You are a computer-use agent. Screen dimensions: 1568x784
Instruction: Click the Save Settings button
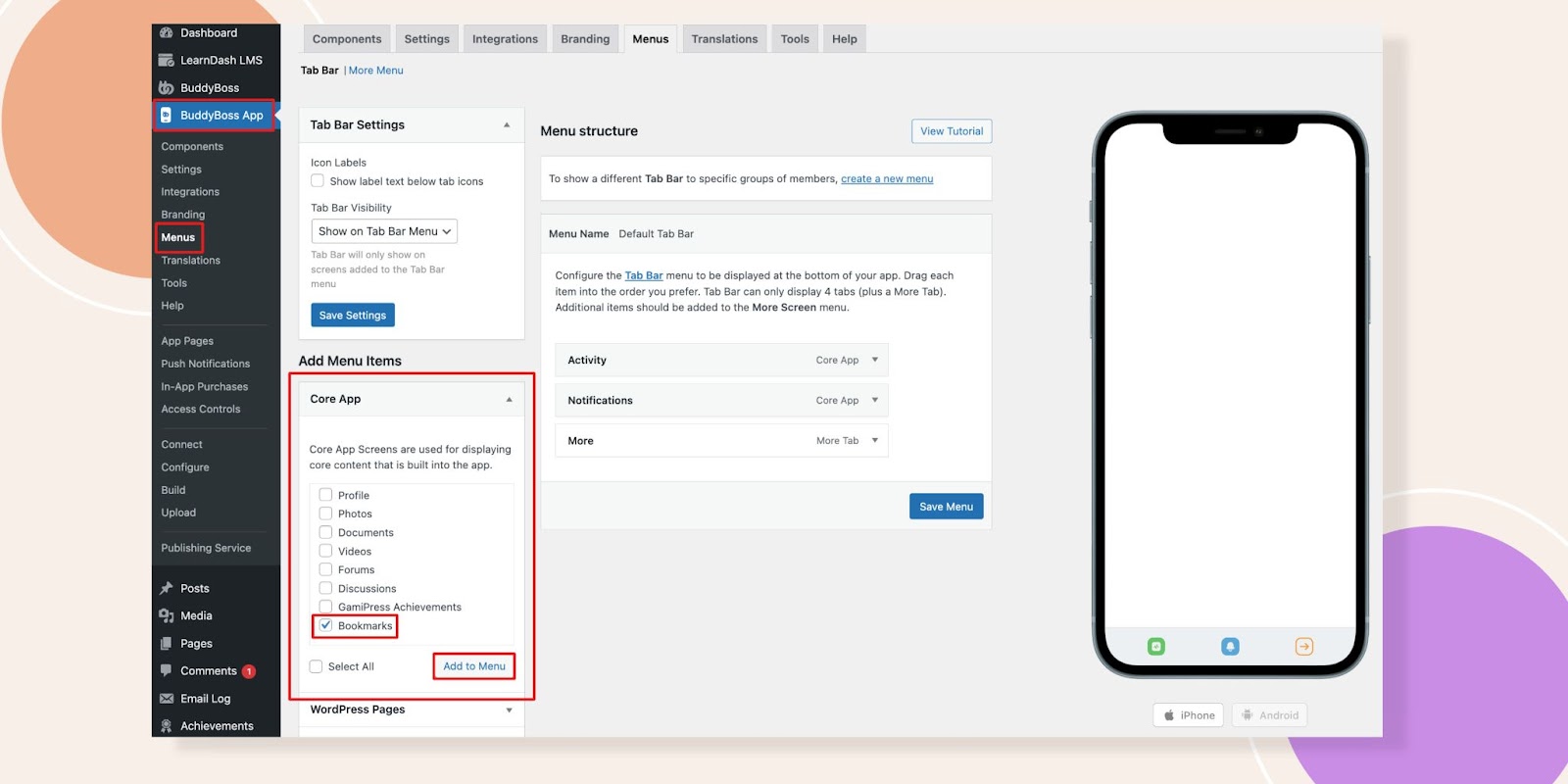pyautogui.click(x=353, y=315)
